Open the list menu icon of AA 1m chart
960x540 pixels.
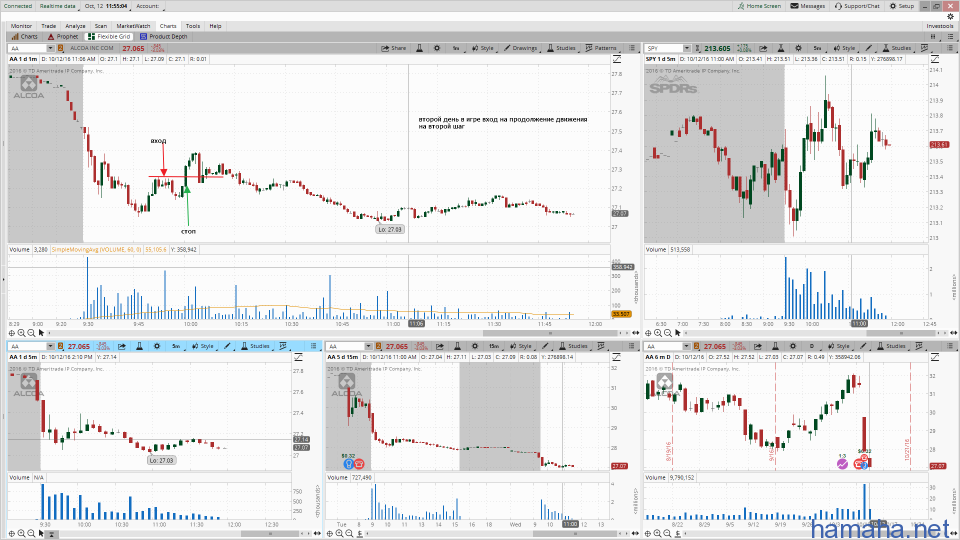coord(631,48)
